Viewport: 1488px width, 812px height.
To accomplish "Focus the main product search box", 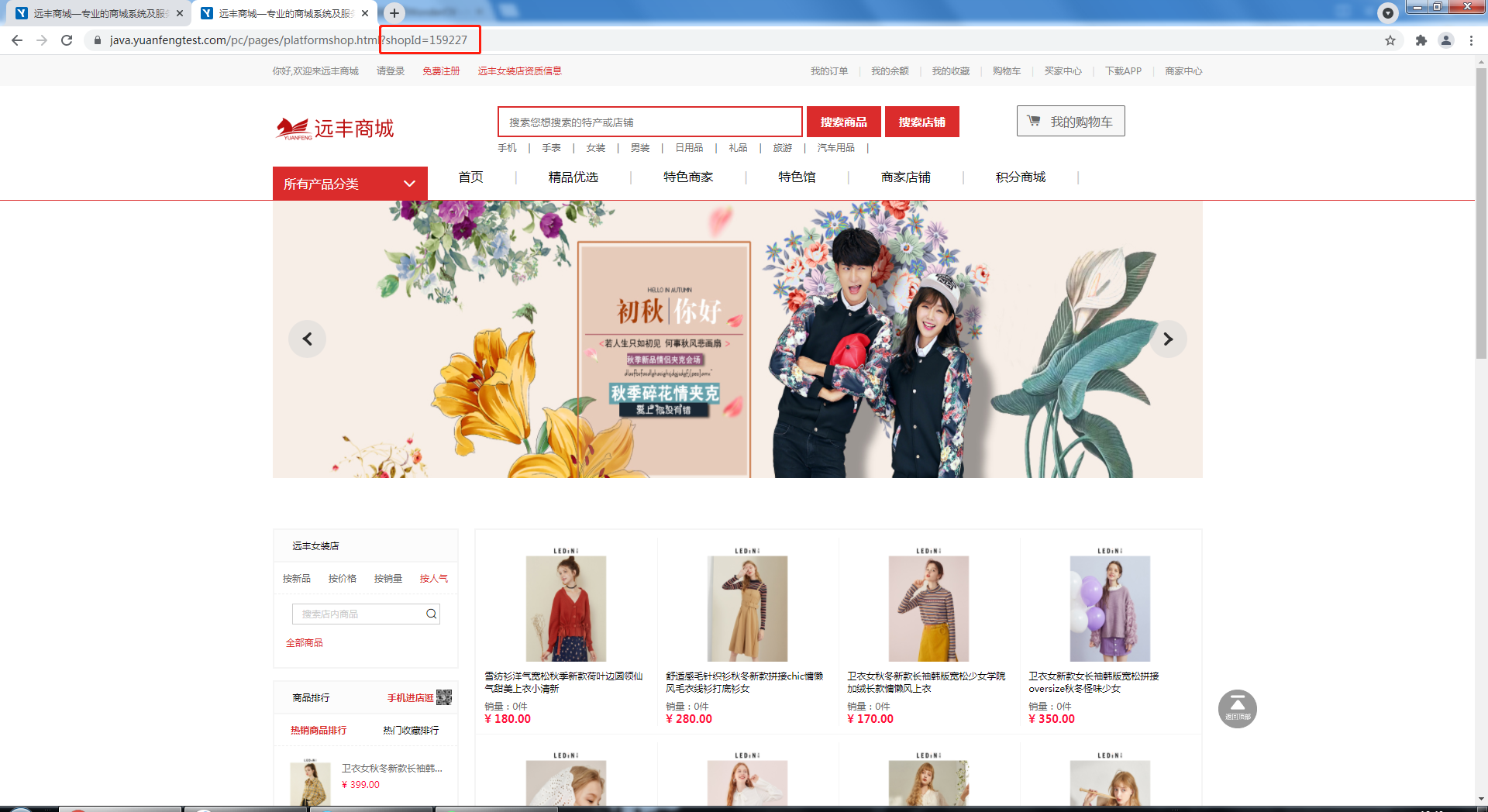I will (x=650, y=122).
